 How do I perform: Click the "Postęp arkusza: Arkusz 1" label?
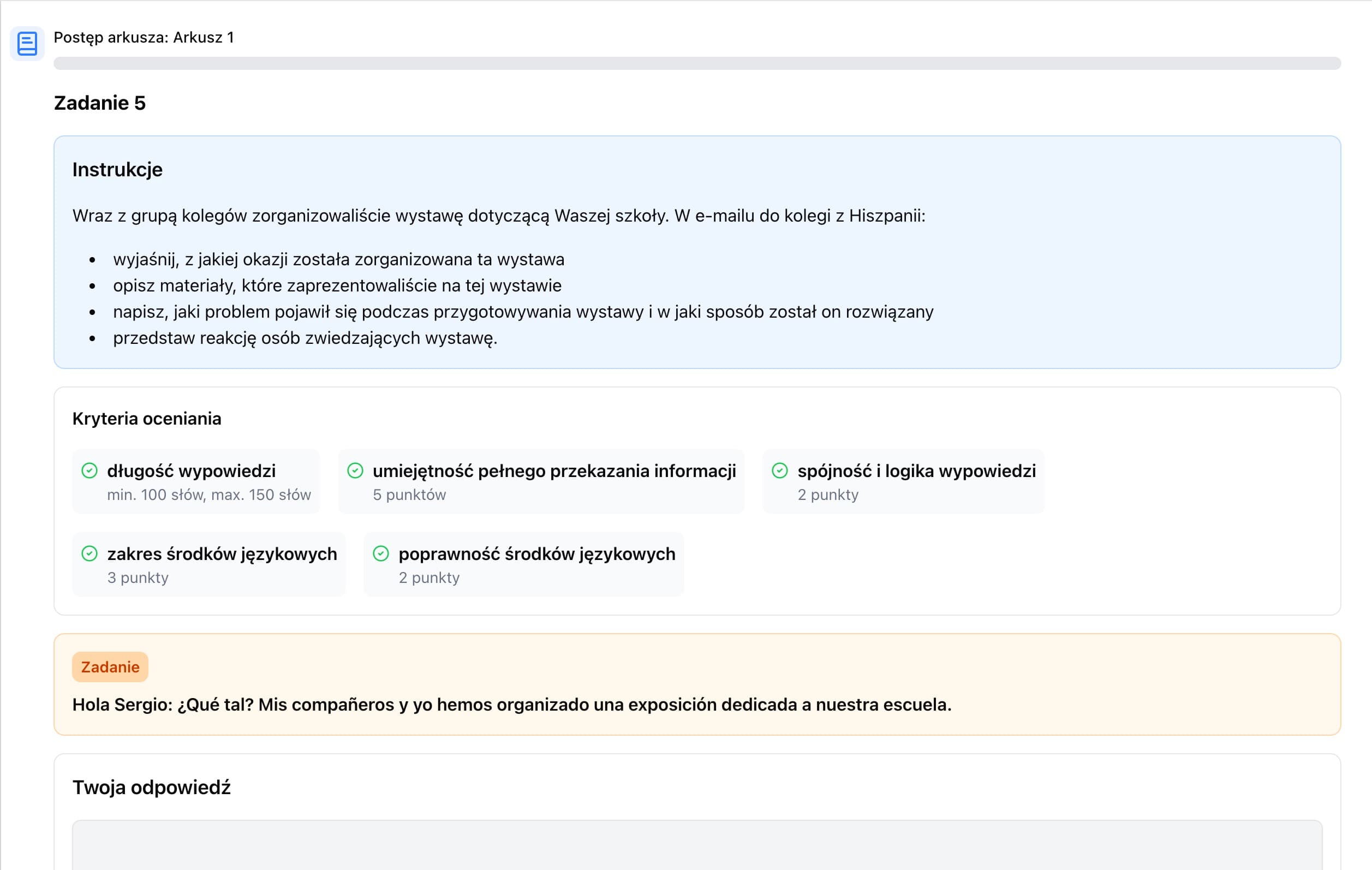point(144,38)
